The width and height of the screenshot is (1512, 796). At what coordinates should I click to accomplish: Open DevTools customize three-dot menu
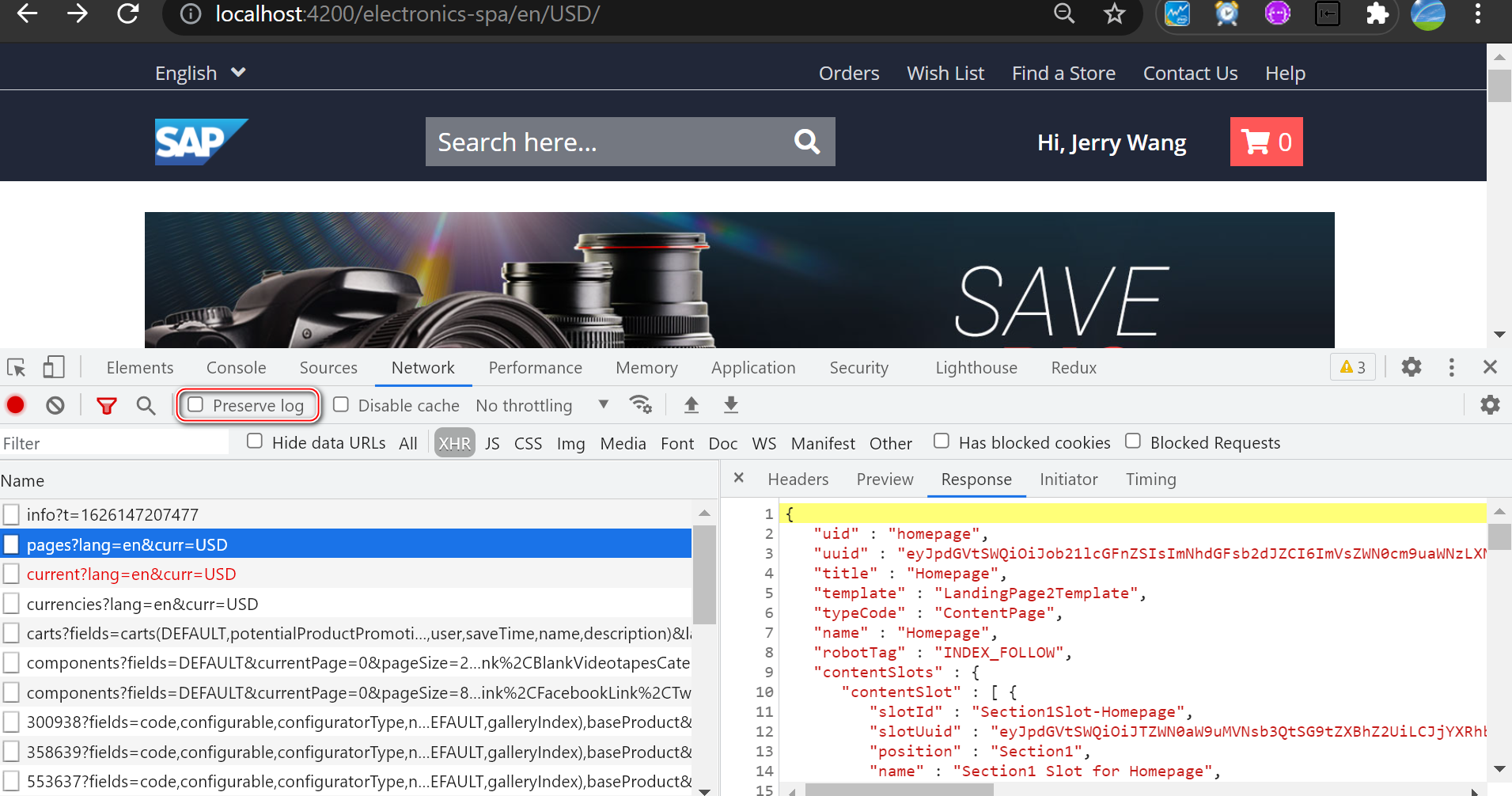click(x=1451, y=367)
